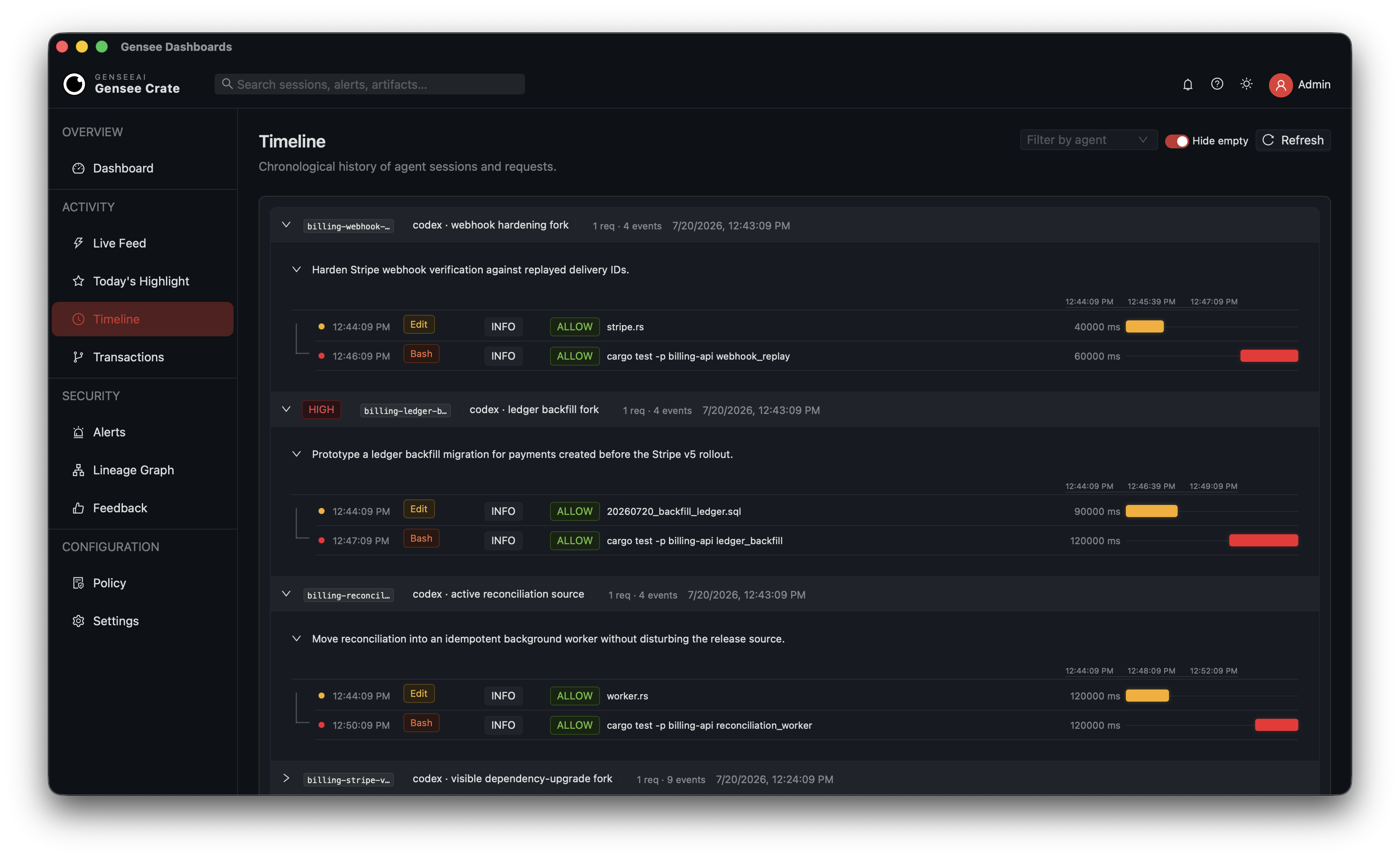Click the worker.rs file name
The height and width of the screenshot is (859, 1400).
point(627,696)
